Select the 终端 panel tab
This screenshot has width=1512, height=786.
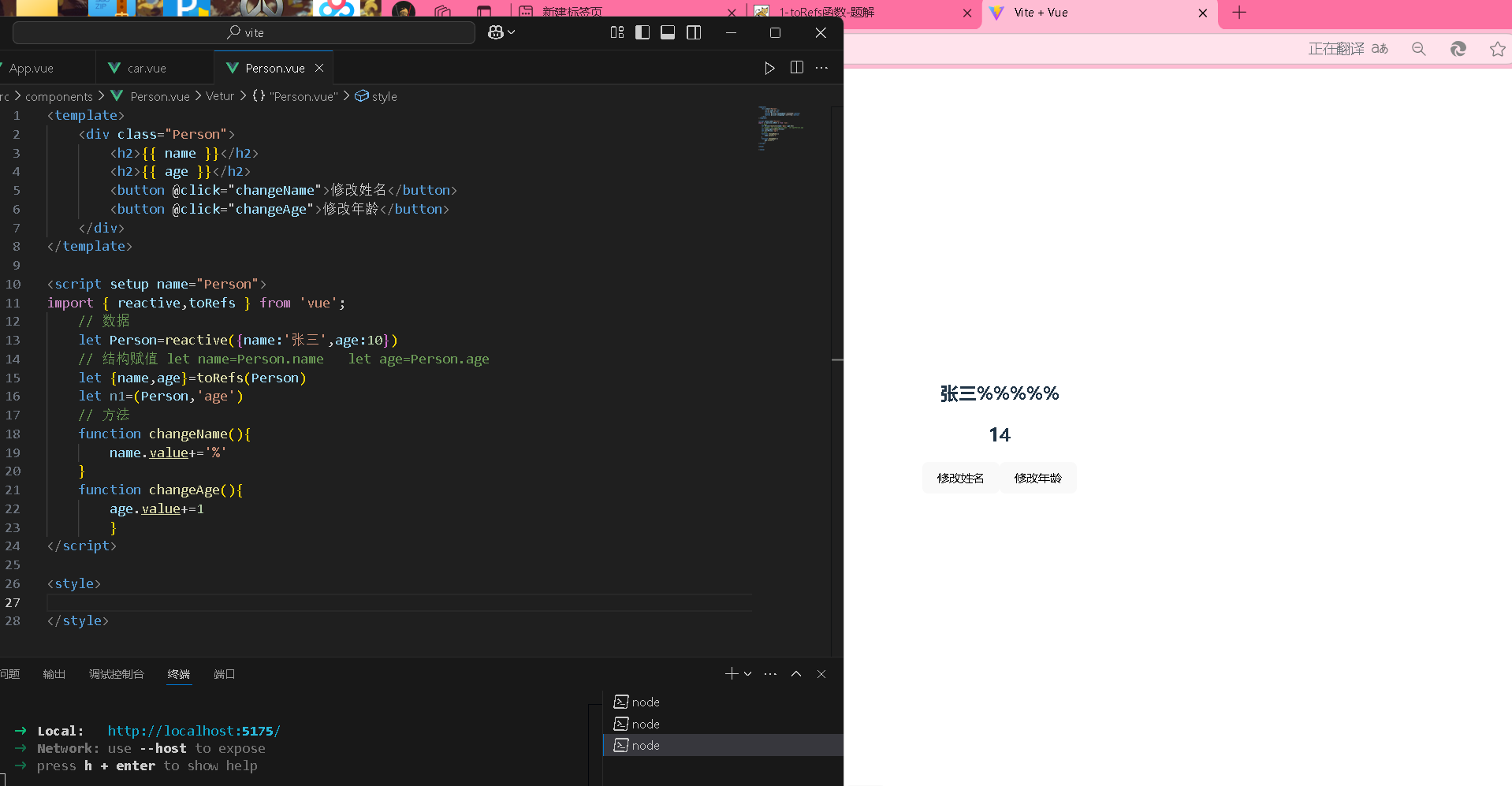pyautogui.click(x=179, y=674)
